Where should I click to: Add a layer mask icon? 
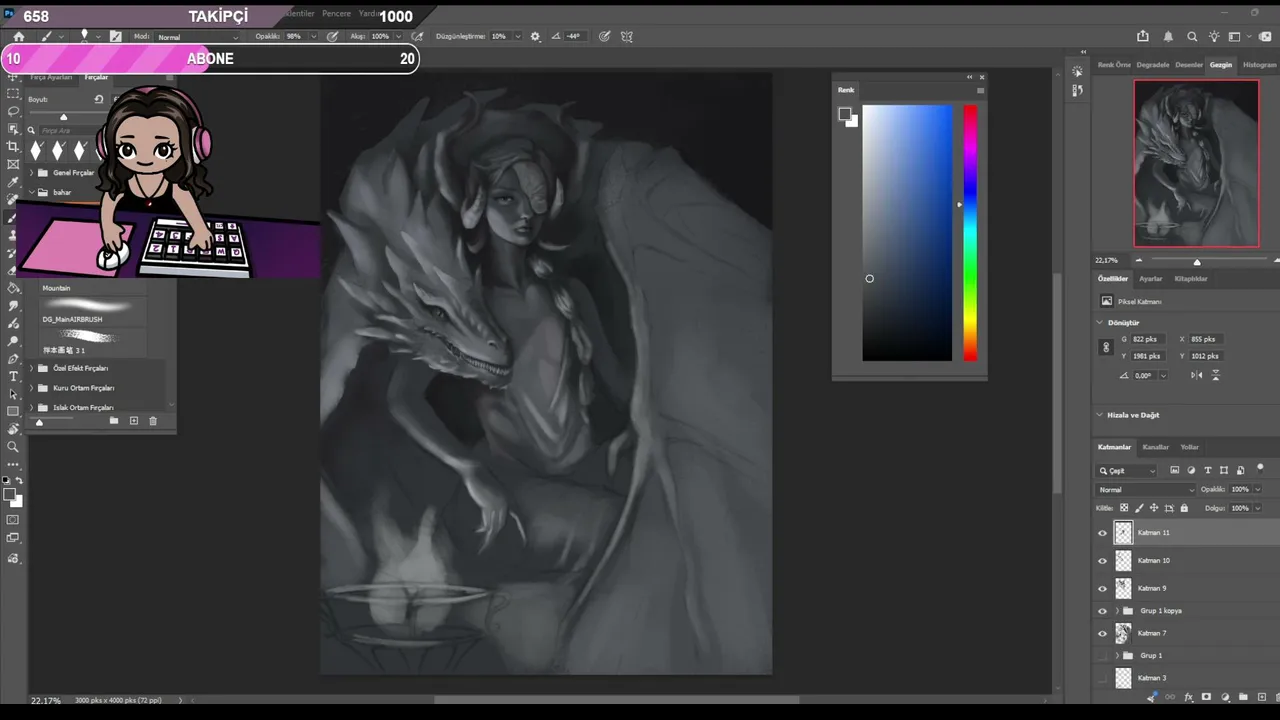point(1206,697)
